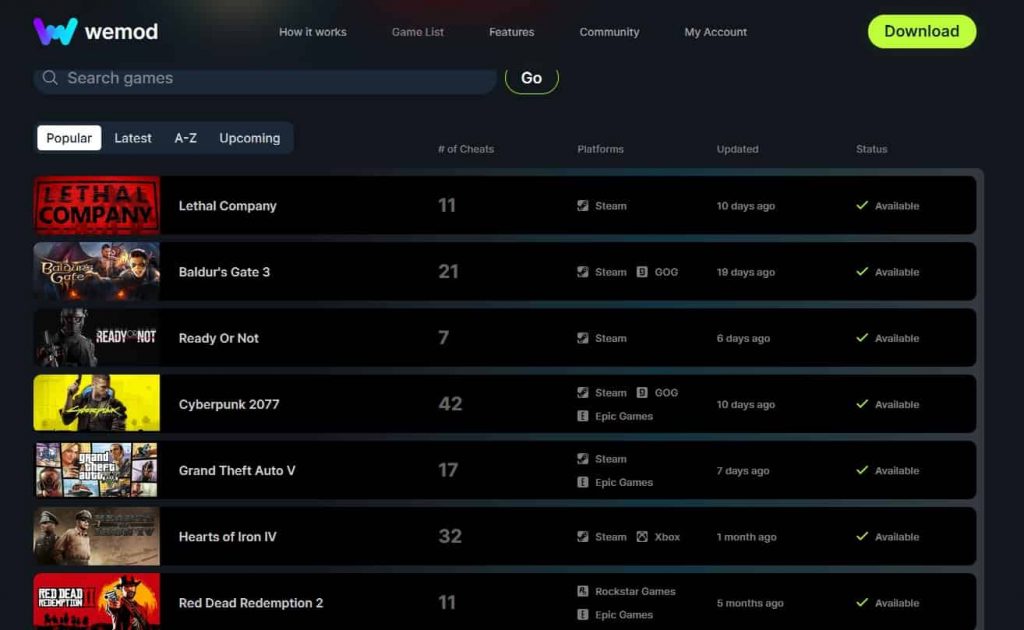Click the Red Dead Redemption 2 cover thumbnail
Viewport: 1024px width, 630px height.
(x=97, y=602)
